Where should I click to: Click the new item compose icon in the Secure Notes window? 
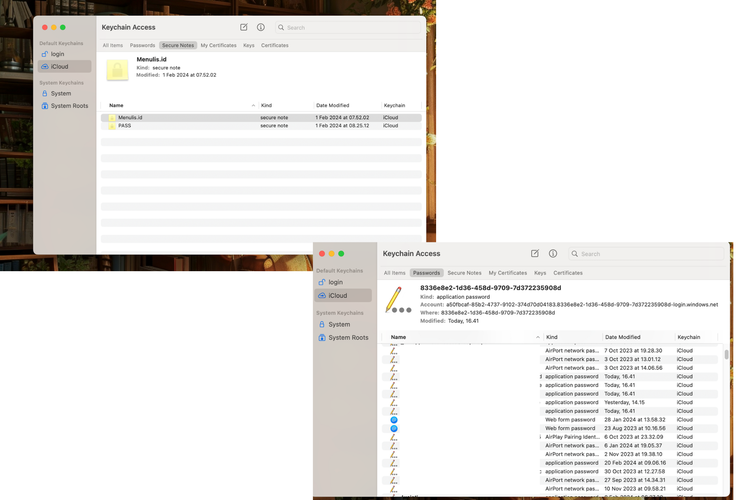pos(244,28)
